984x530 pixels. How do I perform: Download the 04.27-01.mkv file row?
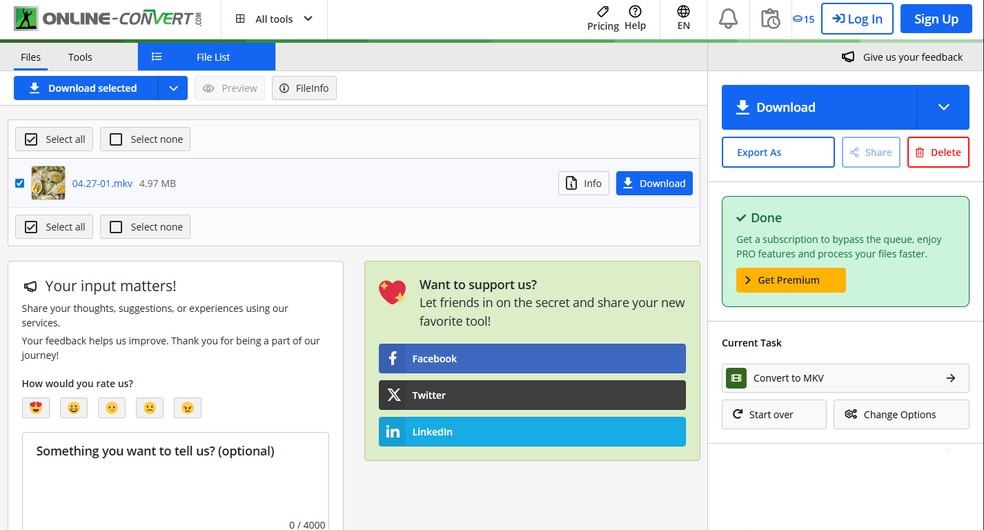tap(655, 183)
